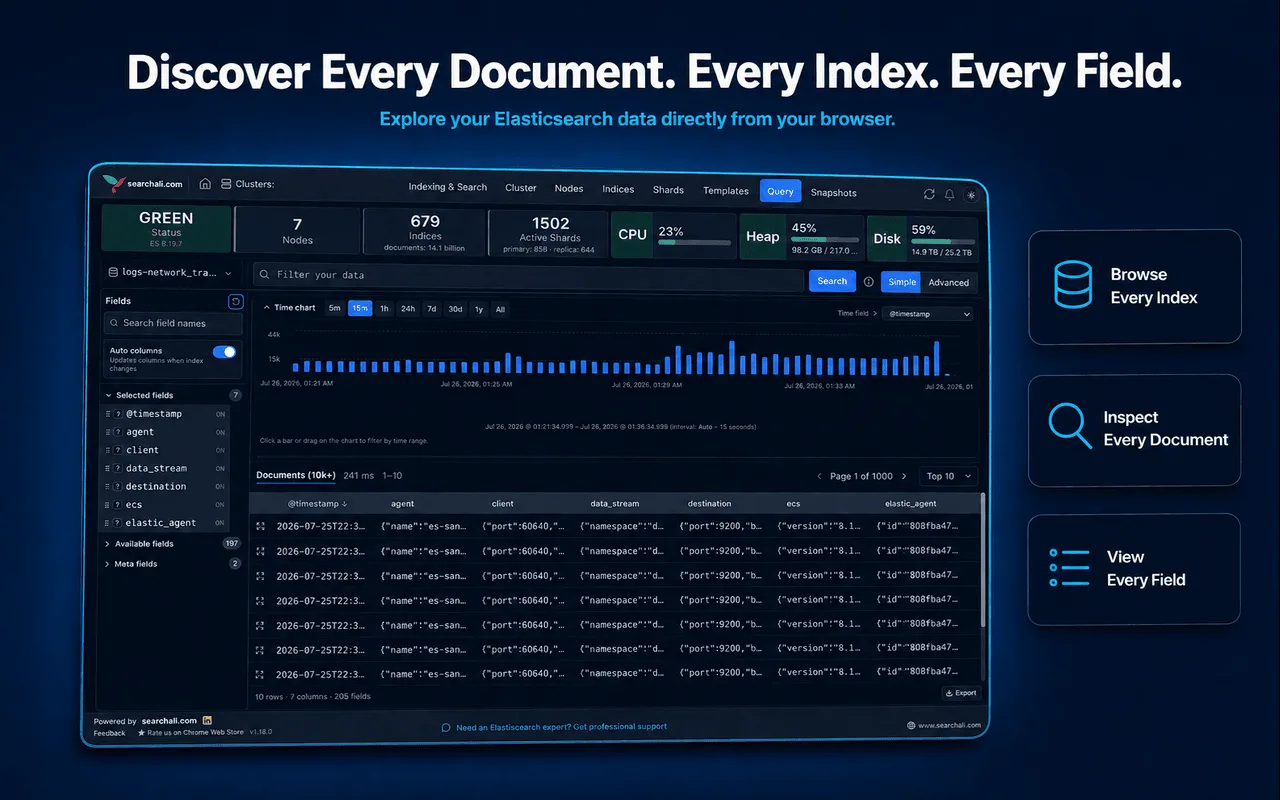Screen dimensions: 1280x800
Task: Click the searchali.com bird logo
Action: [114, 183]
